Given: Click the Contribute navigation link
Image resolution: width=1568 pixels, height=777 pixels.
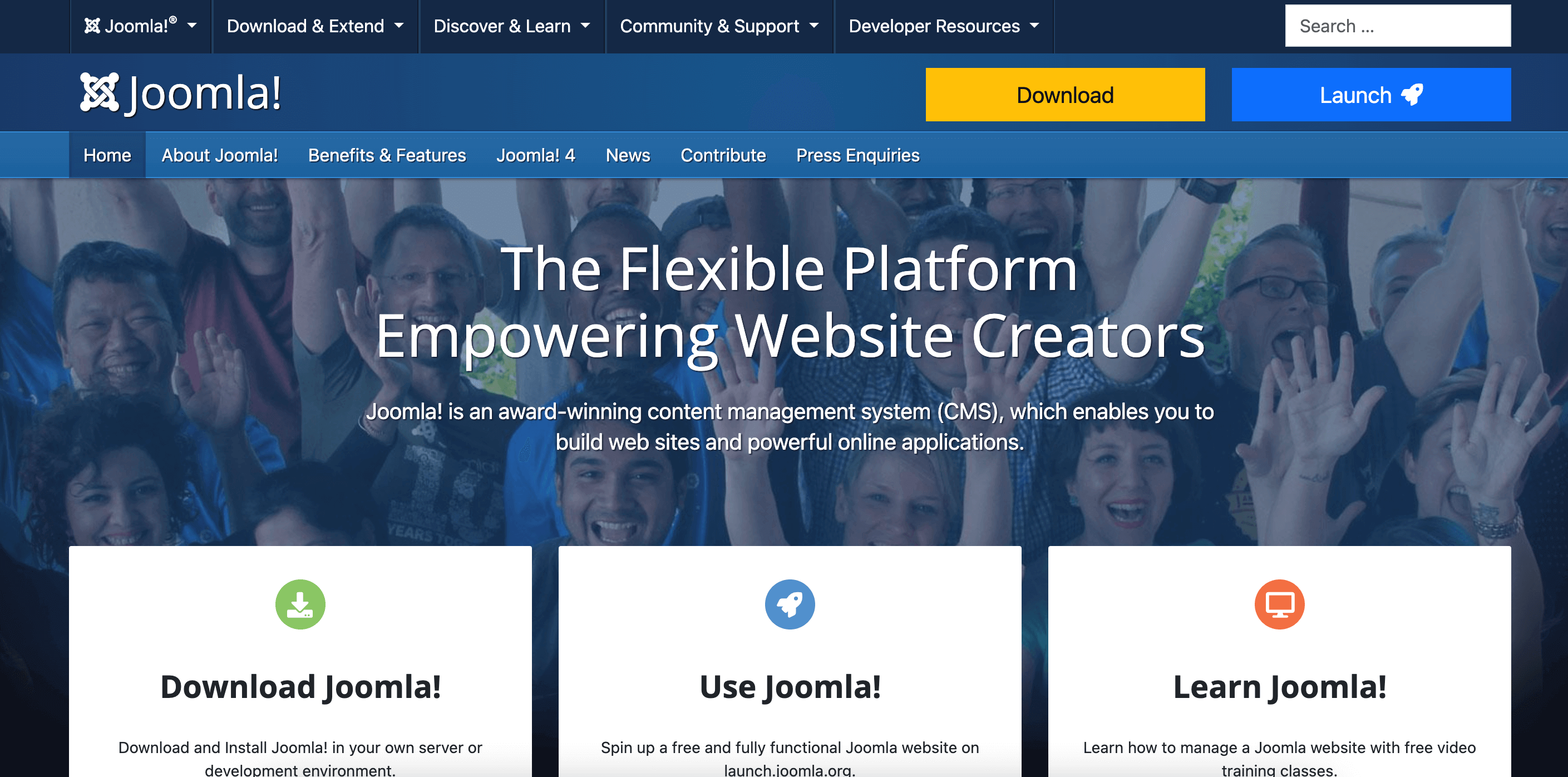Looking at the screenshot, I should click(725, 155).
